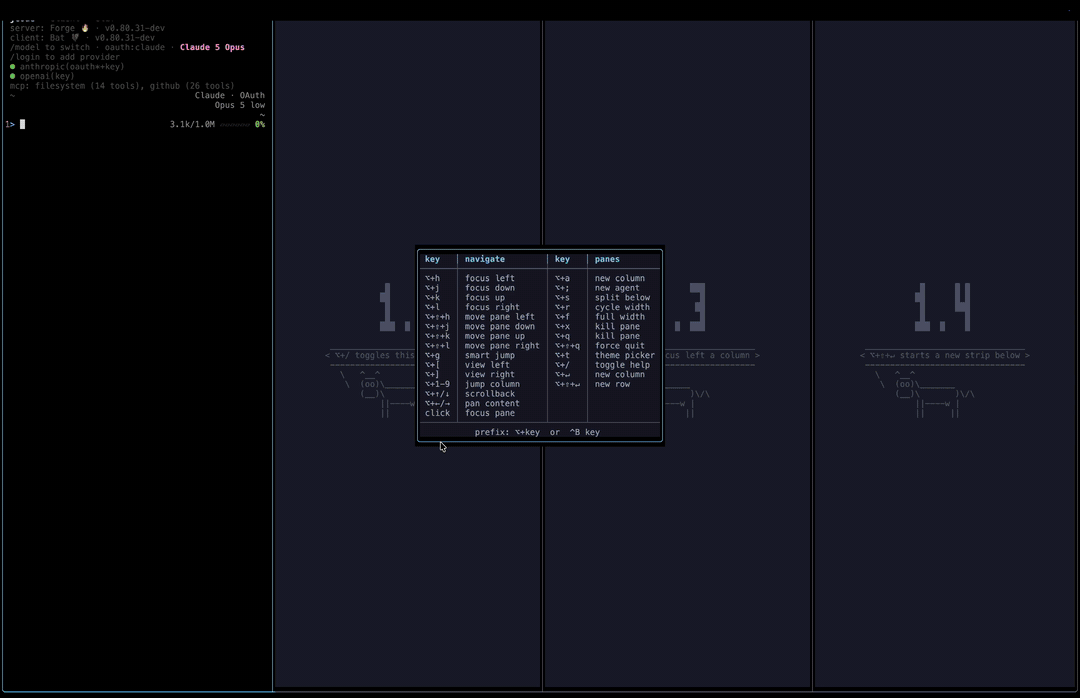Click the green 0% usage value

click(260, 125)
